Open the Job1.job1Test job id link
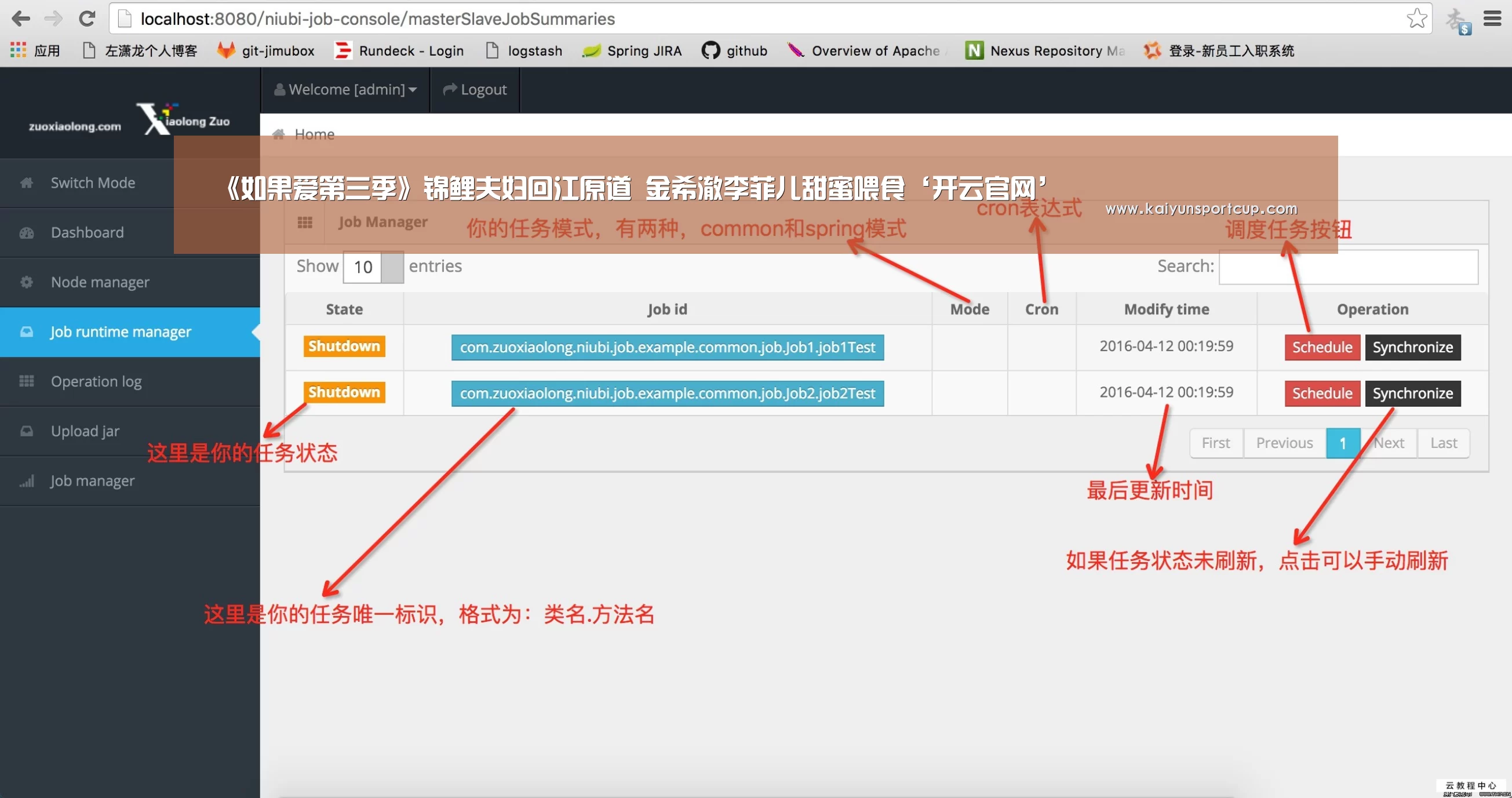The height and width of the screenshot is (798, 1512). tap(668, 347)
